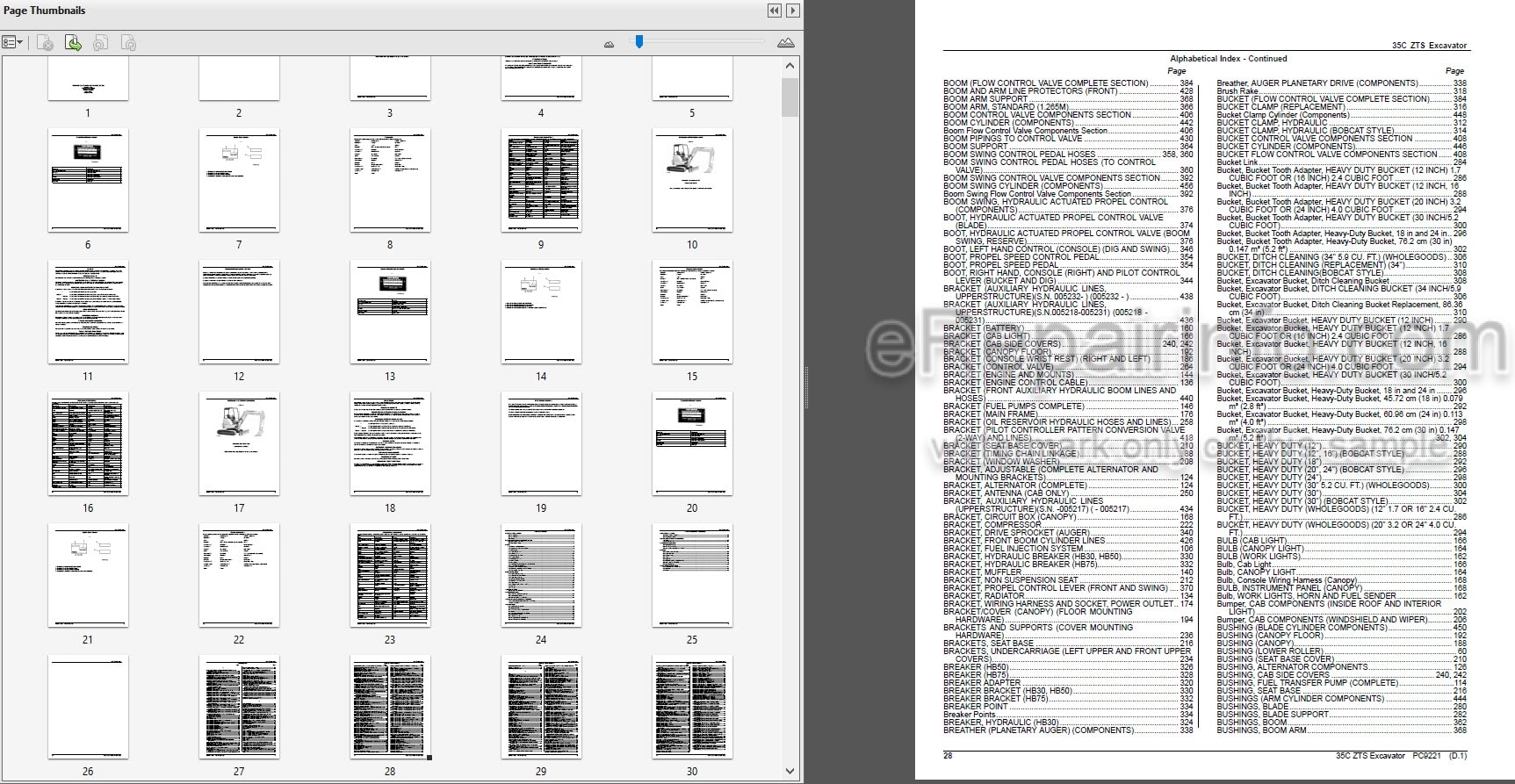Adjust the thumbnail size slider handle
This screenshot has width=1515, height=784.
pos(639,41)
